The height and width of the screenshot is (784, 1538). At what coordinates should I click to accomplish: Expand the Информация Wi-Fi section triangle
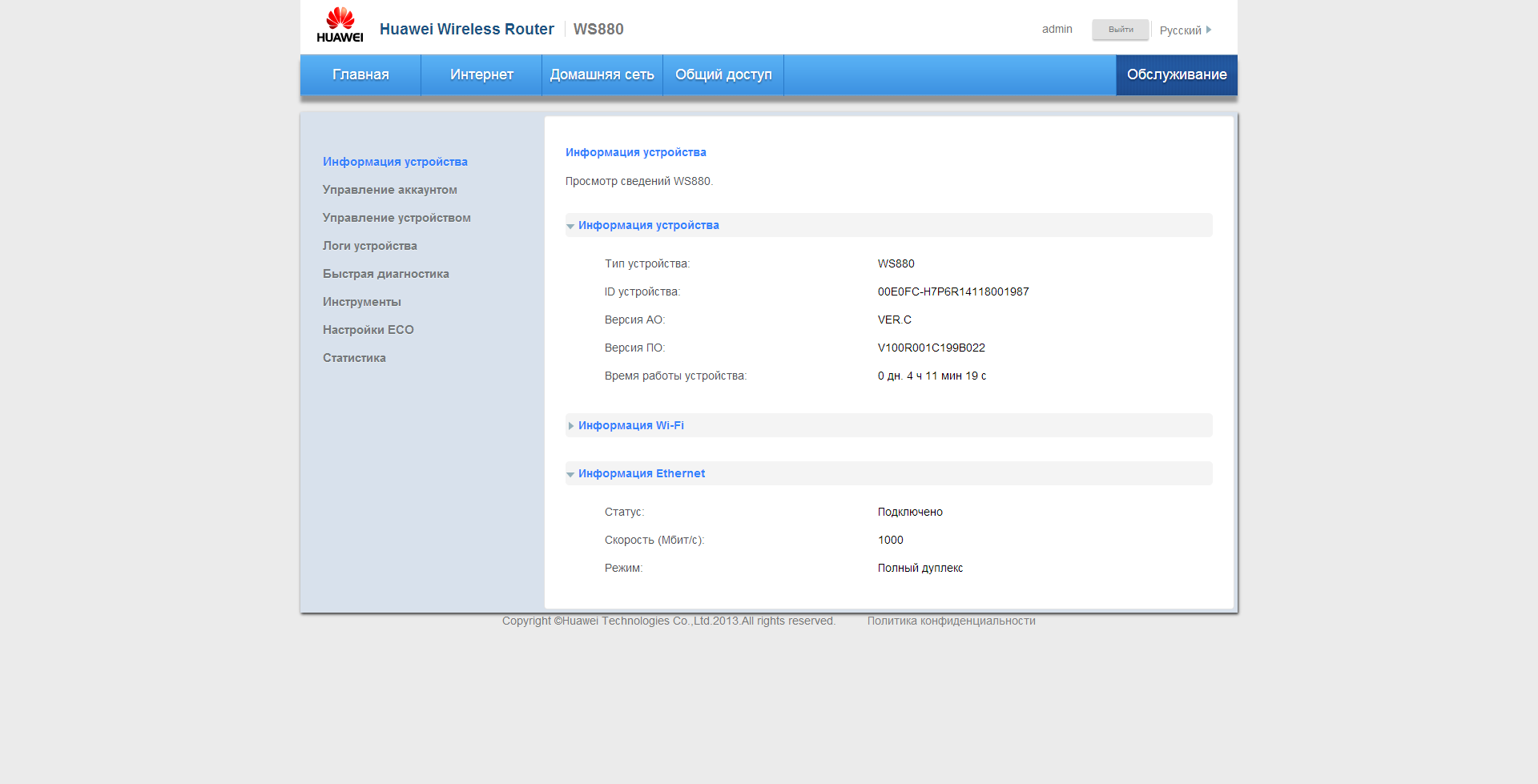571,426
